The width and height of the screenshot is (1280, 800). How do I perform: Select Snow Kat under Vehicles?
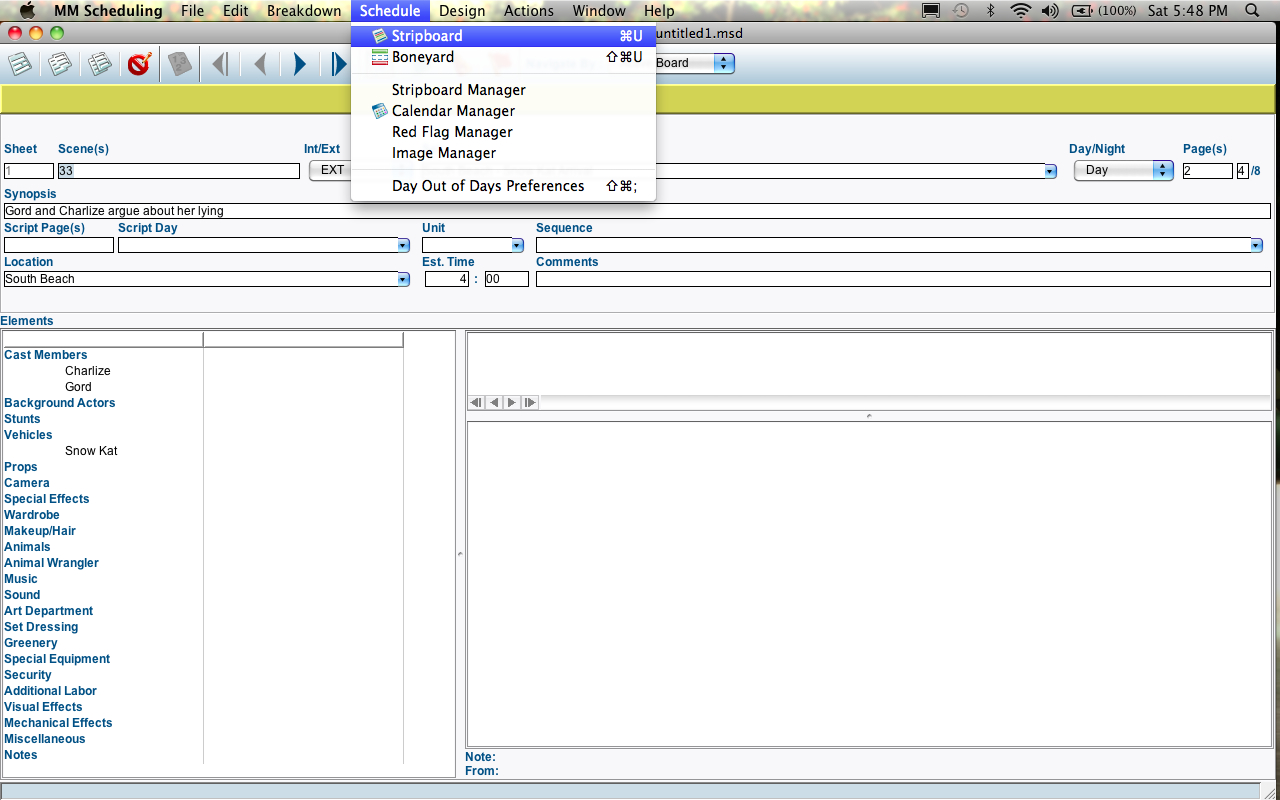click(91, 451)
